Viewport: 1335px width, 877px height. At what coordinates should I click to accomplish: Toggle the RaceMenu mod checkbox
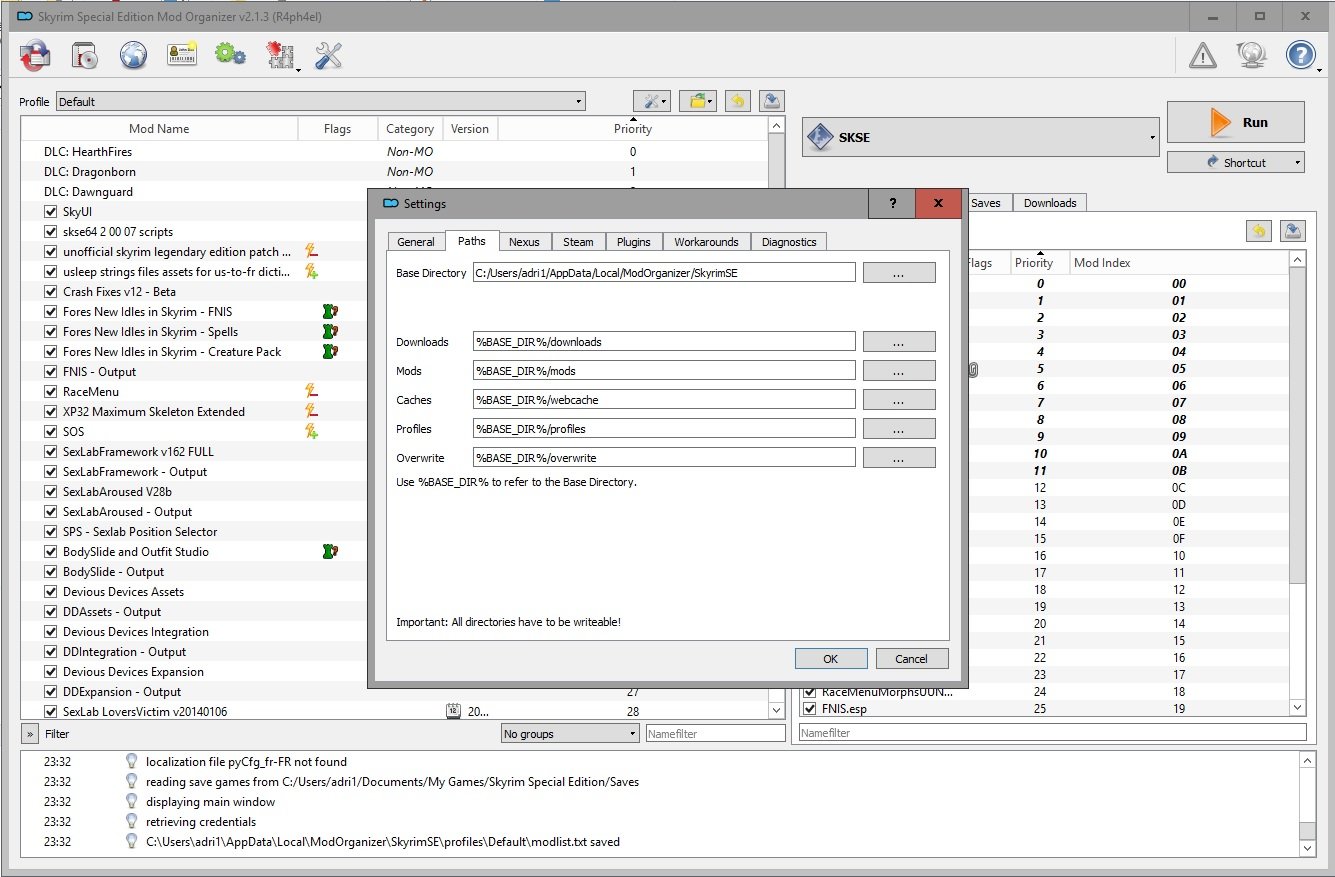coord(51,392)
